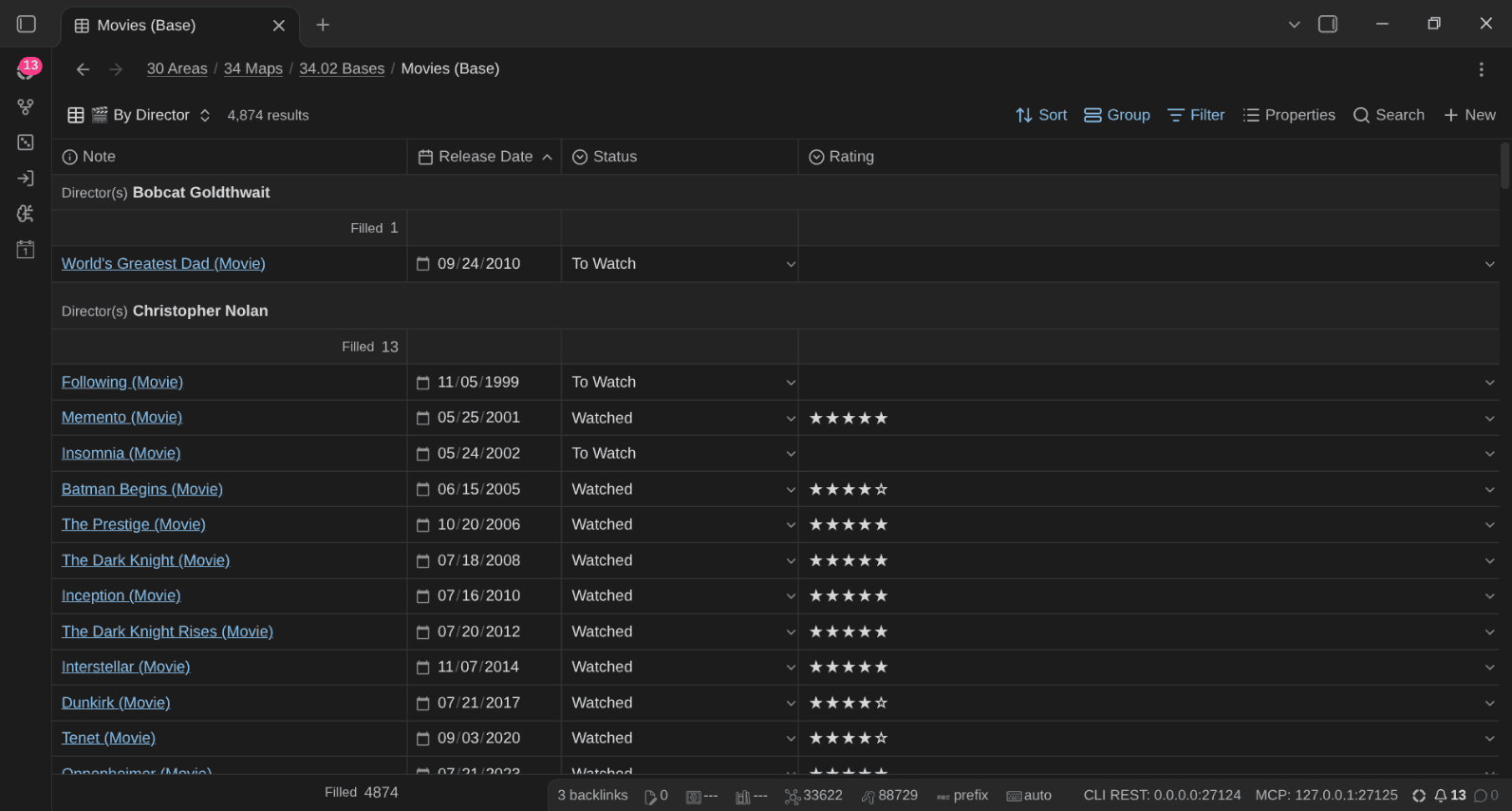The height and width of the screenshot is (811, 1512).
Task: Open the By Director view selector
Action: (139, 115)
